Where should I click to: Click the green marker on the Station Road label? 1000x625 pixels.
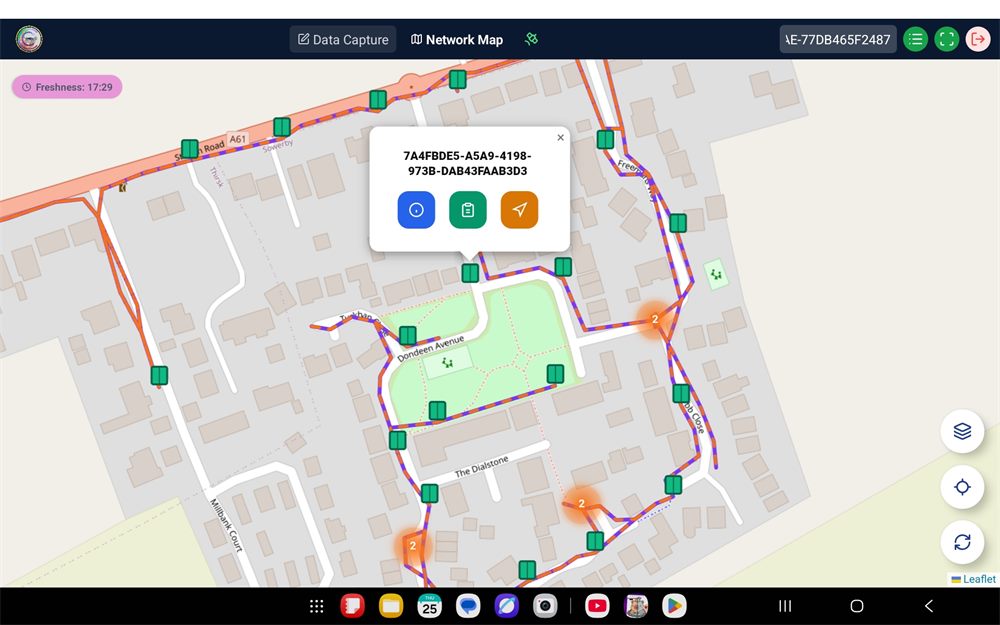tap(189, 149)
